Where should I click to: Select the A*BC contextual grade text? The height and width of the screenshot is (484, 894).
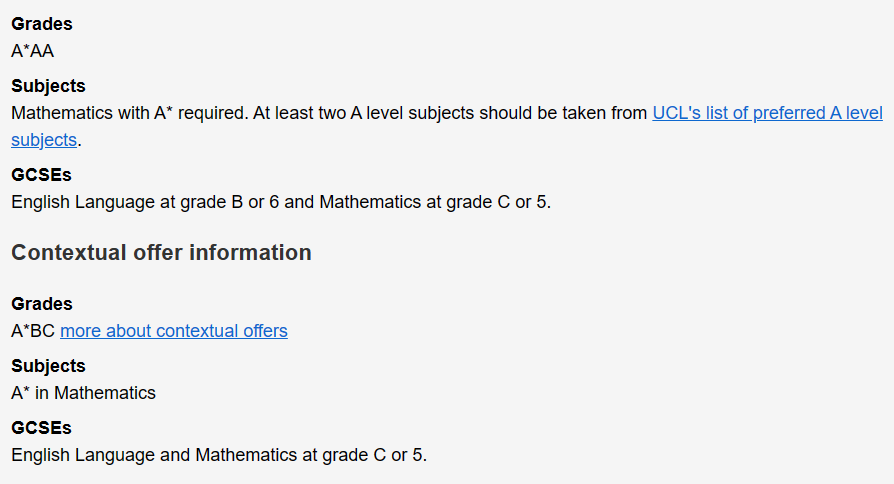[33, 331]
